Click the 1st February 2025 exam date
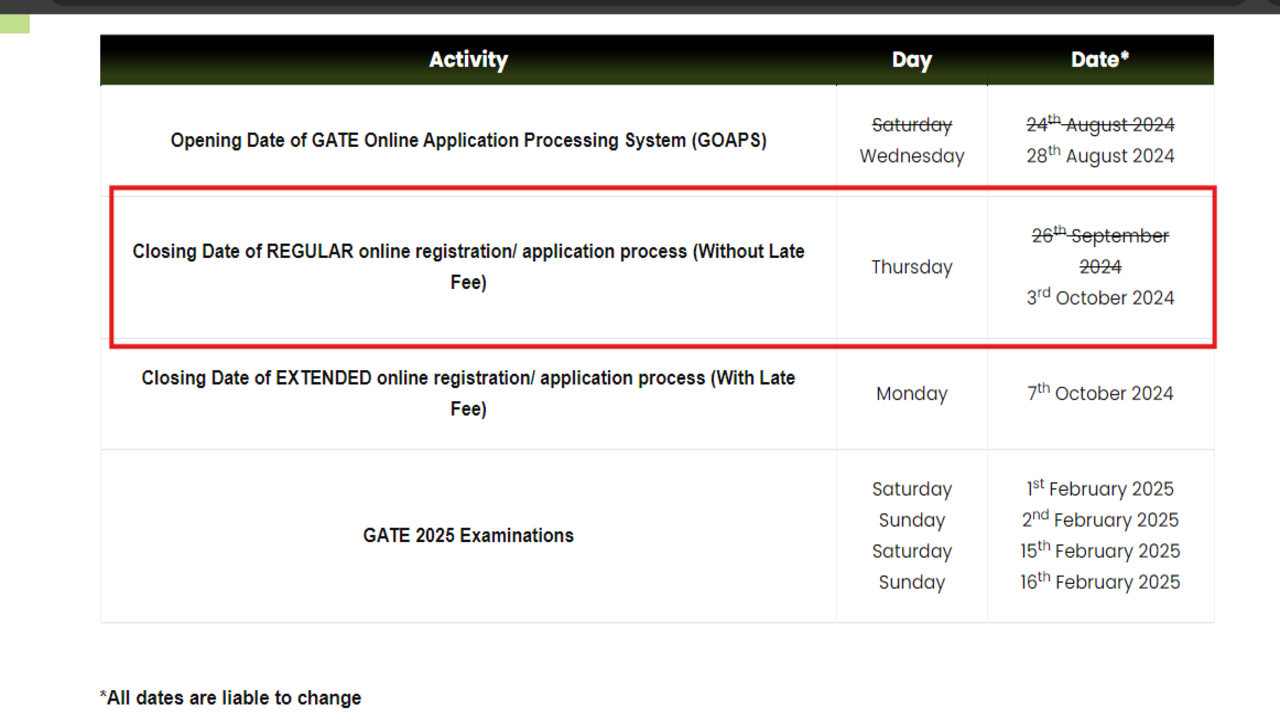This screenshot has height=720, width=1280. click(x=1100, y=489)
